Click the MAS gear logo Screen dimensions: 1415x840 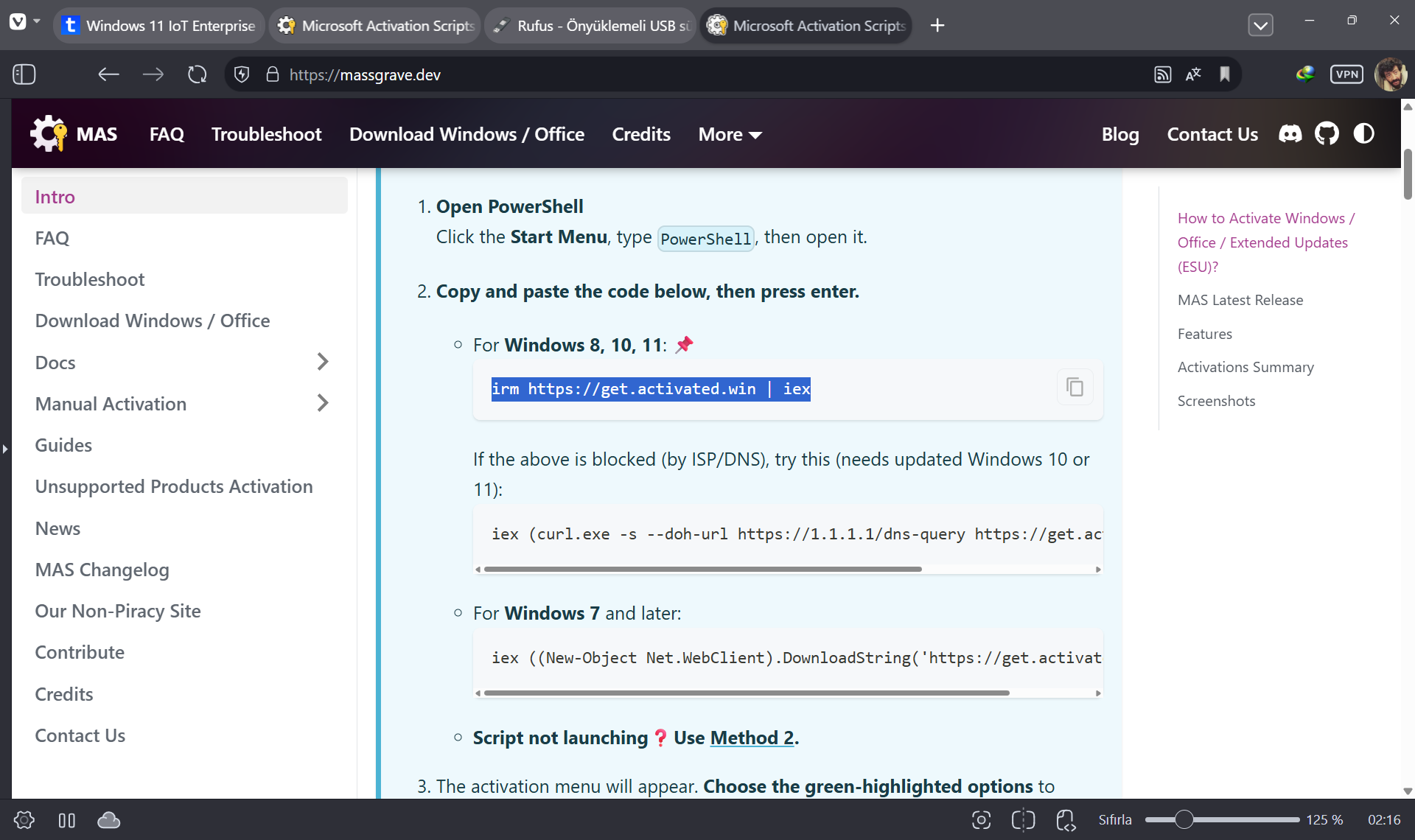point(49,133)
